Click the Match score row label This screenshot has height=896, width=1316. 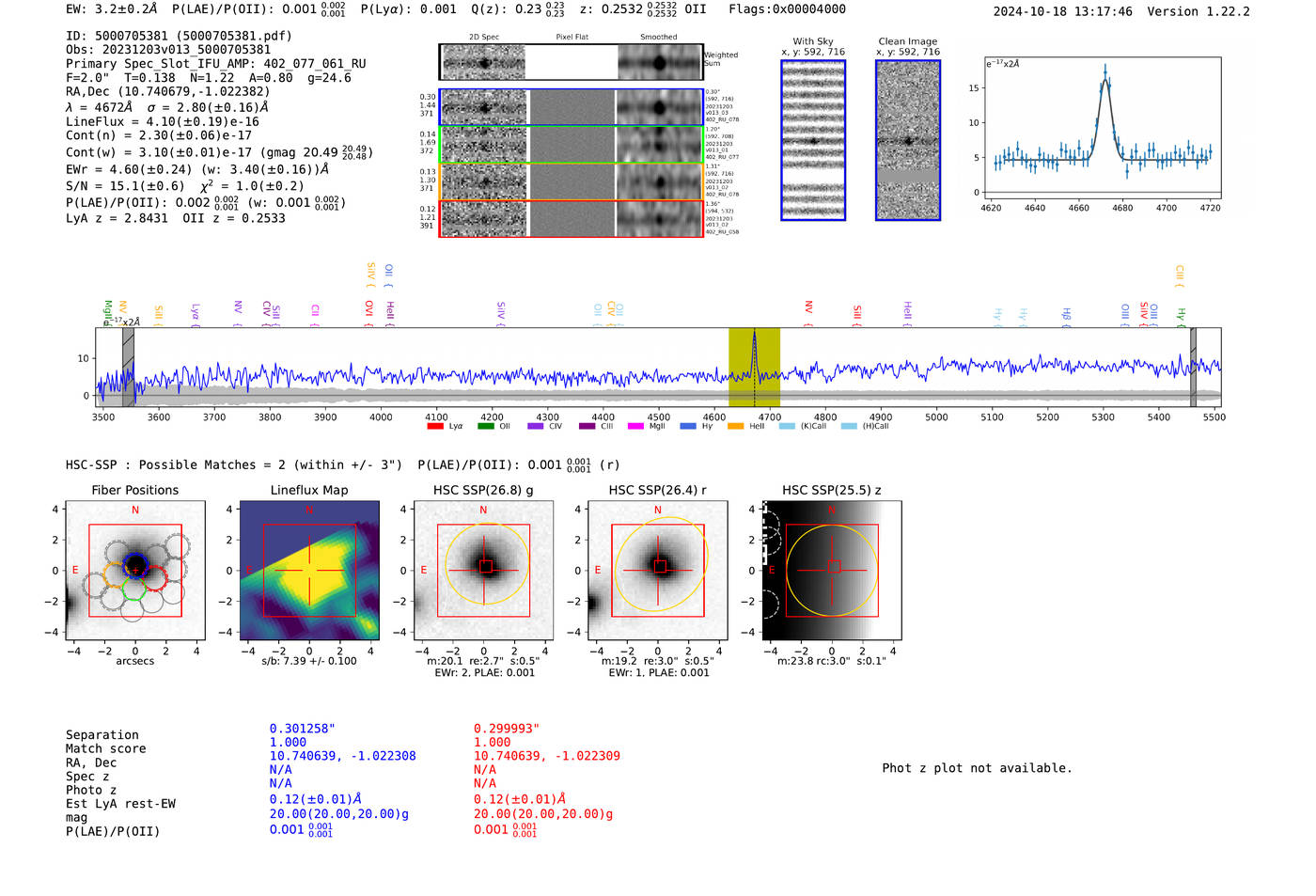[106, 749]
